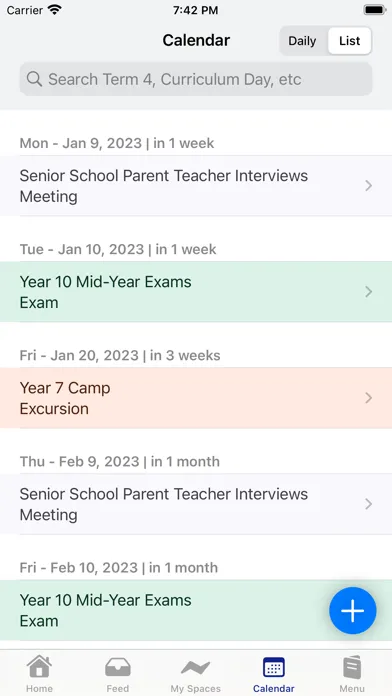Go to My Spaces icon

196,668
